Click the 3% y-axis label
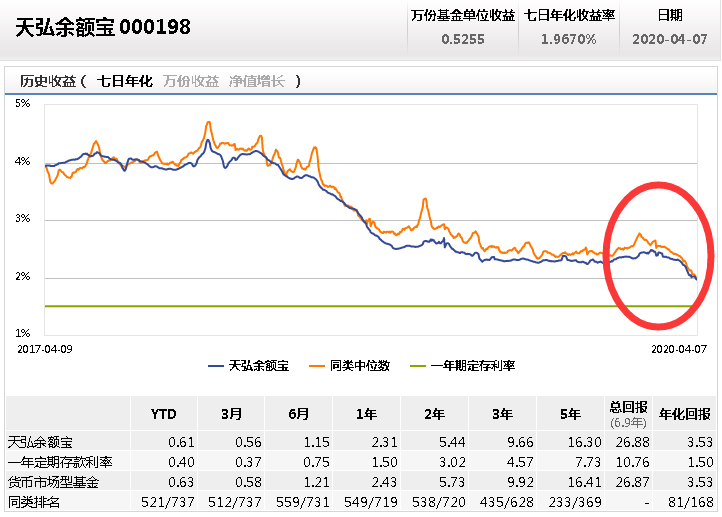722x517 pixels. click(23, 218)
